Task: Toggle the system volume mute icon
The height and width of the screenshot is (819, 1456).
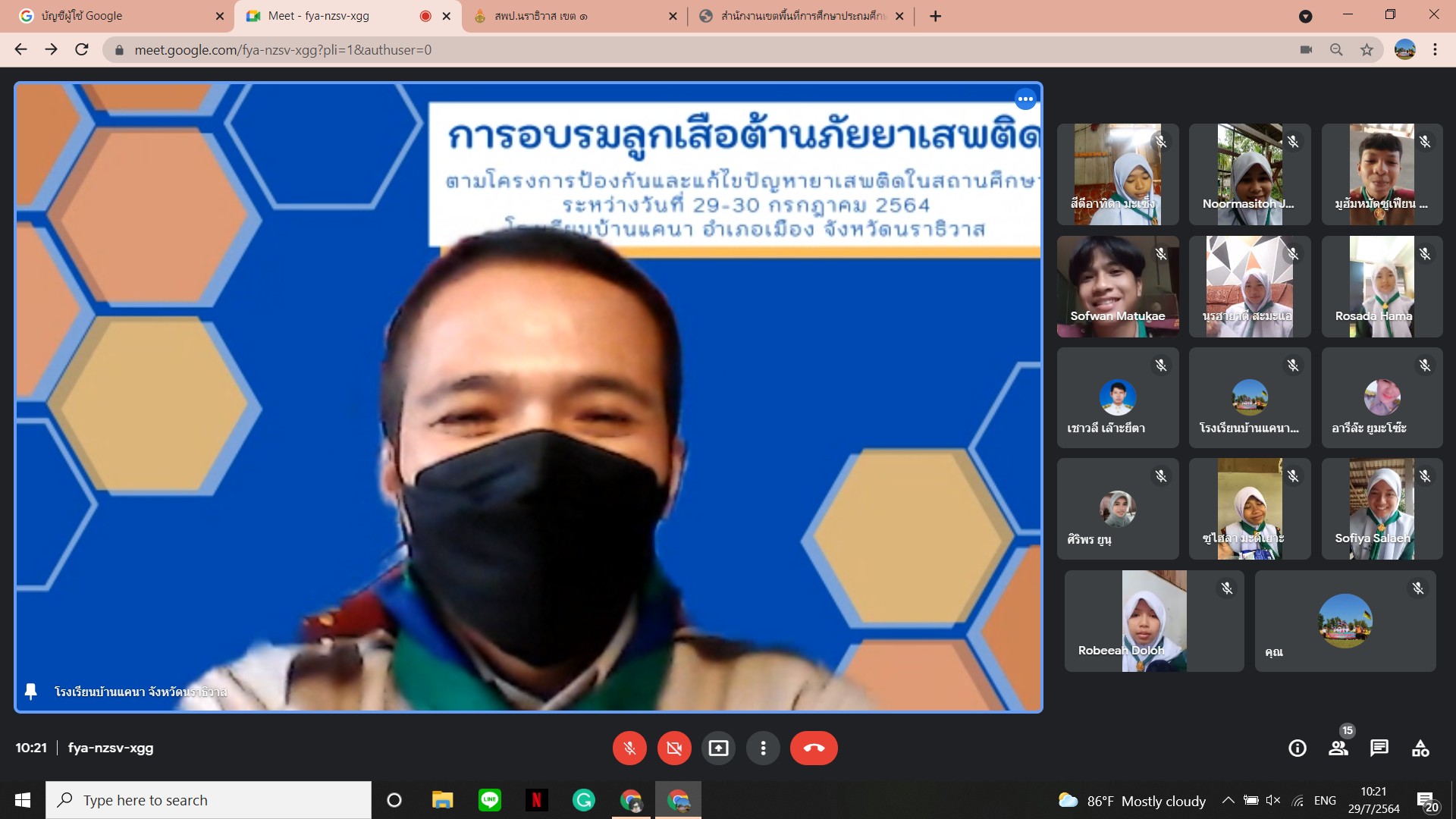Action: [x=1273, y=800]
